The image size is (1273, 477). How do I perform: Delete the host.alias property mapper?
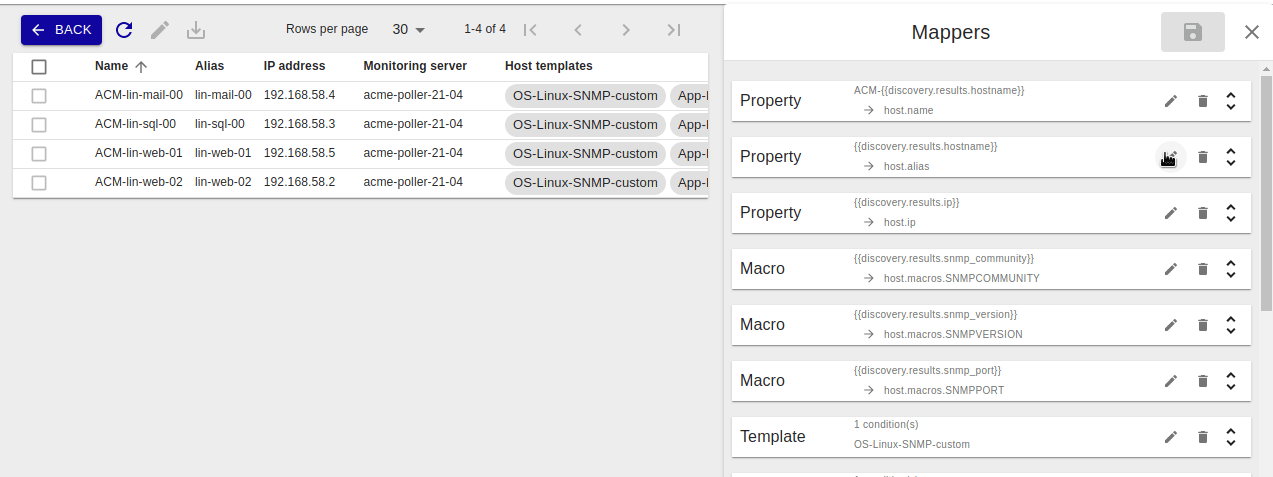(1203, 157)
